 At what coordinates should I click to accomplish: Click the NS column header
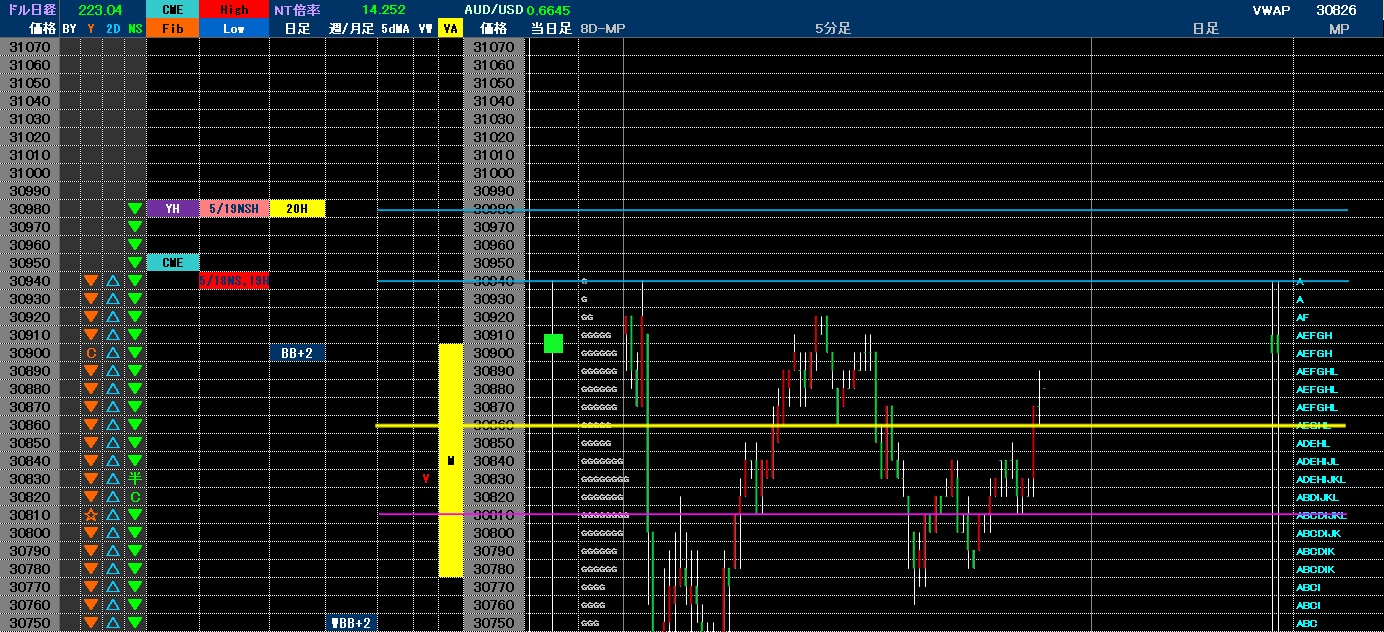(x=135, y=28)
